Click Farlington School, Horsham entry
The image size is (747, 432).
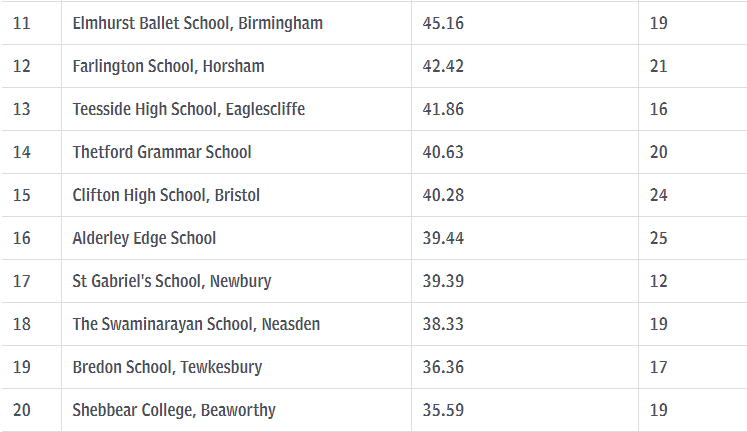pyautogui.click(x=168, y=66)
